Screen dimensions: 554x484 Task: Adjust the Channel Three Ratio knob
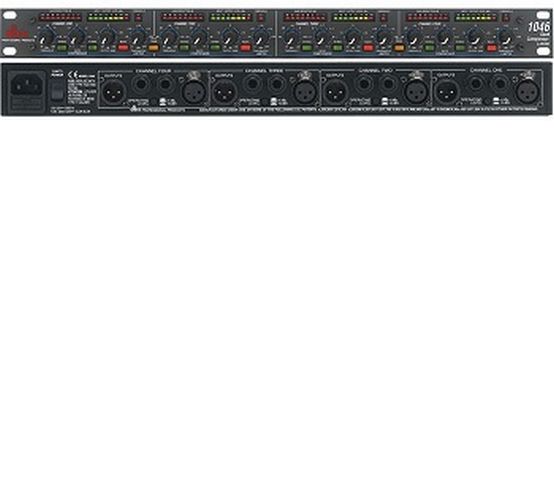[322, 36]
